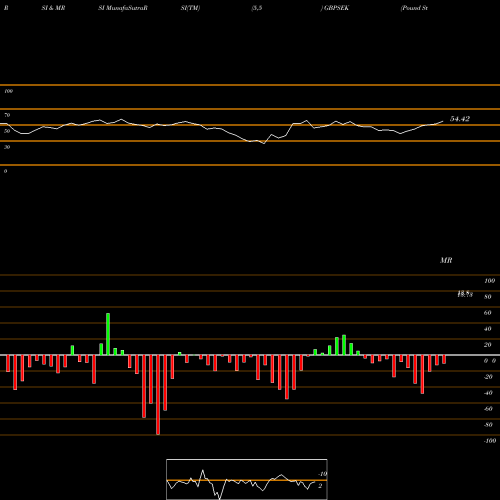Click the MR indicator title label

(x=446, y=260)
